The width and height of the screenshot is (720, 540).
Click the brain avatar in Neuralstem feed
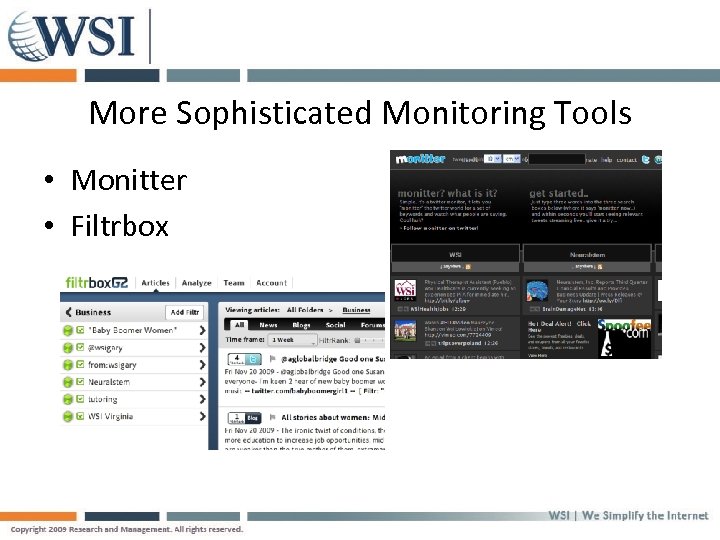(537, 291)
